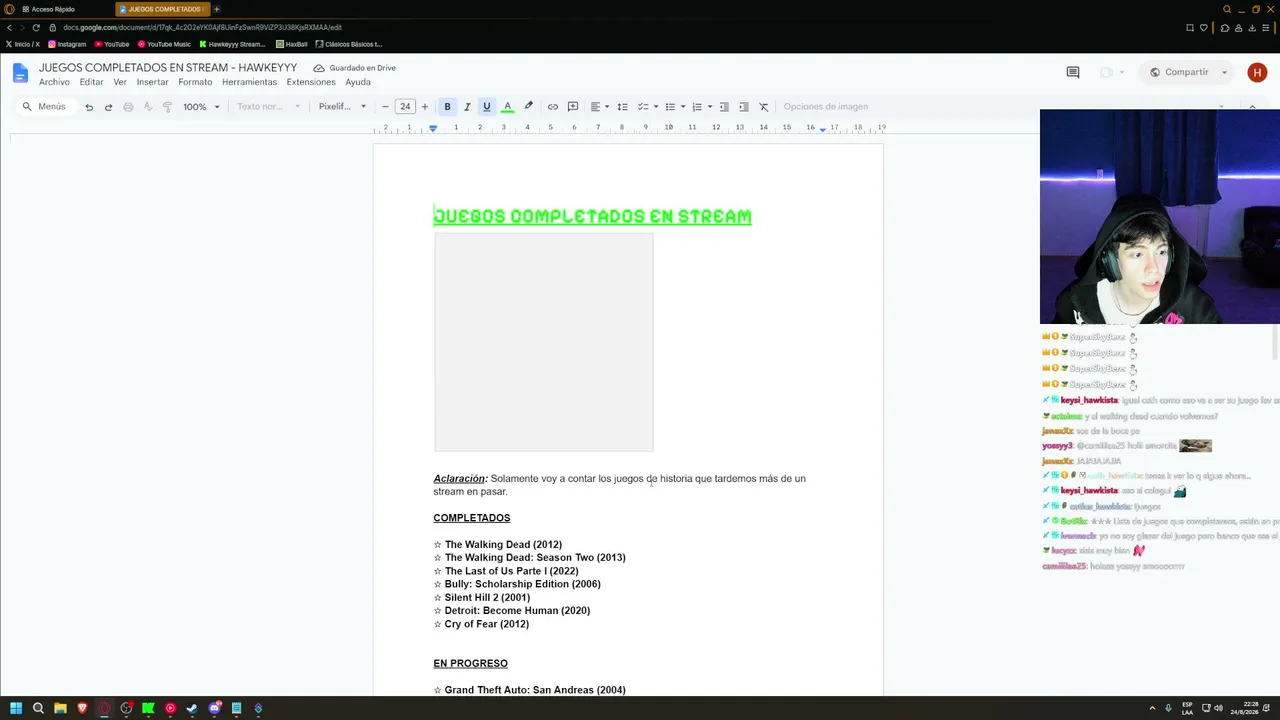Decrease font size with minus button

pyautogui.click(x=385, y=107)
